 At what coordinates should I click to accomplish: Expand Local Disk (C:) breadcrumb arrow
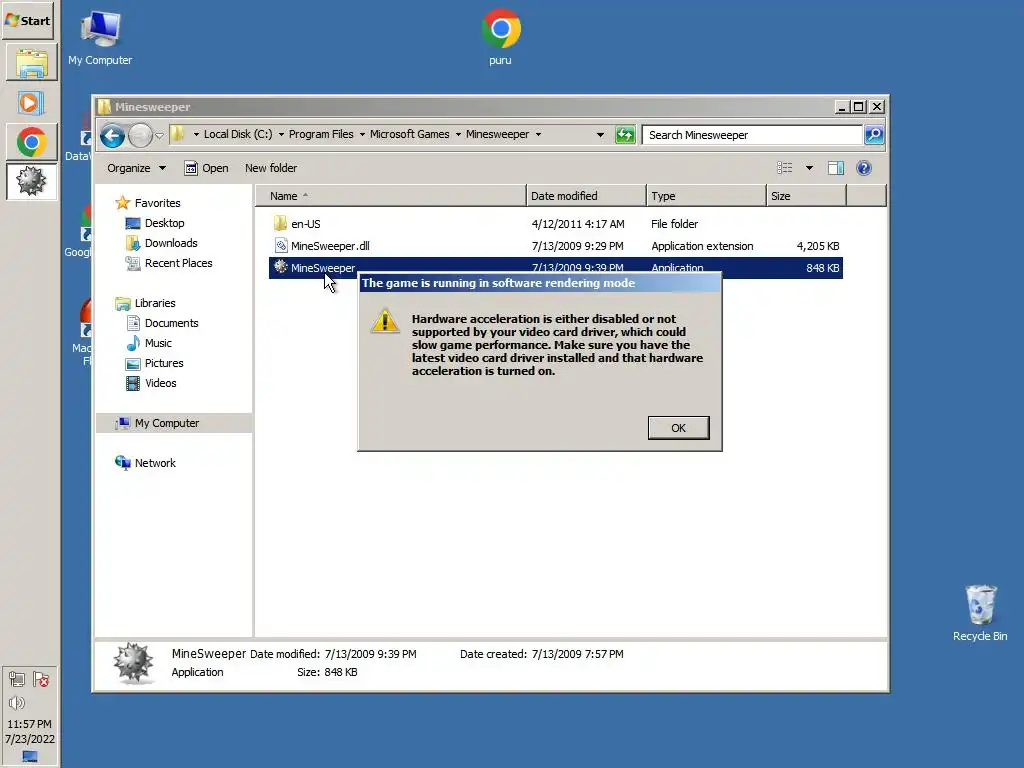click(x=281, y=135)
